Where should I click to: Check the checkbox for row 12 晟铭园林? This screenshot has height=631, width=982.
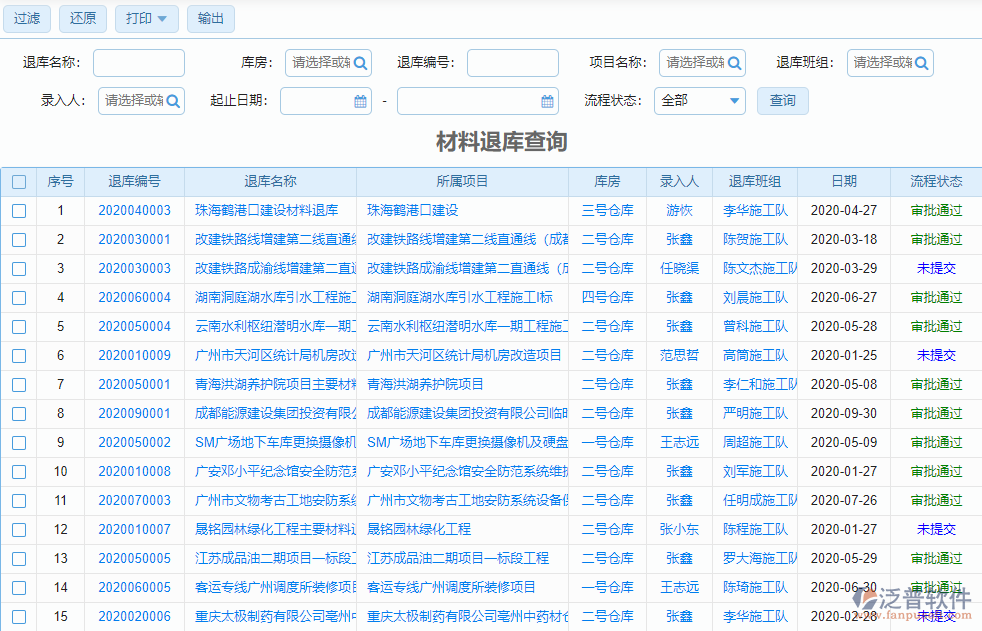[x=18, y=530]
